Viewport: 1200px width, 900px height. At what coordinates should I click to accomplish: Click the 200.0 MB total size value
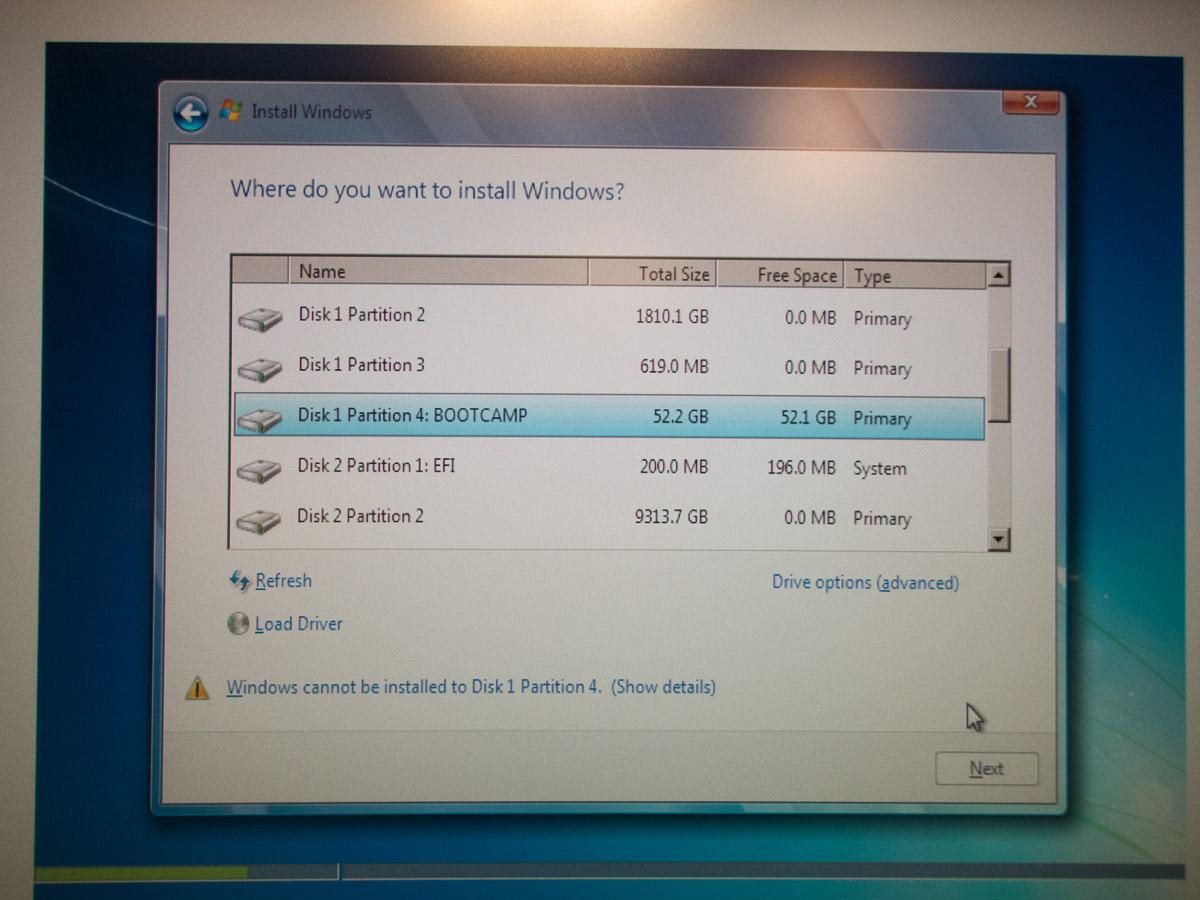[x=674, y=466]
